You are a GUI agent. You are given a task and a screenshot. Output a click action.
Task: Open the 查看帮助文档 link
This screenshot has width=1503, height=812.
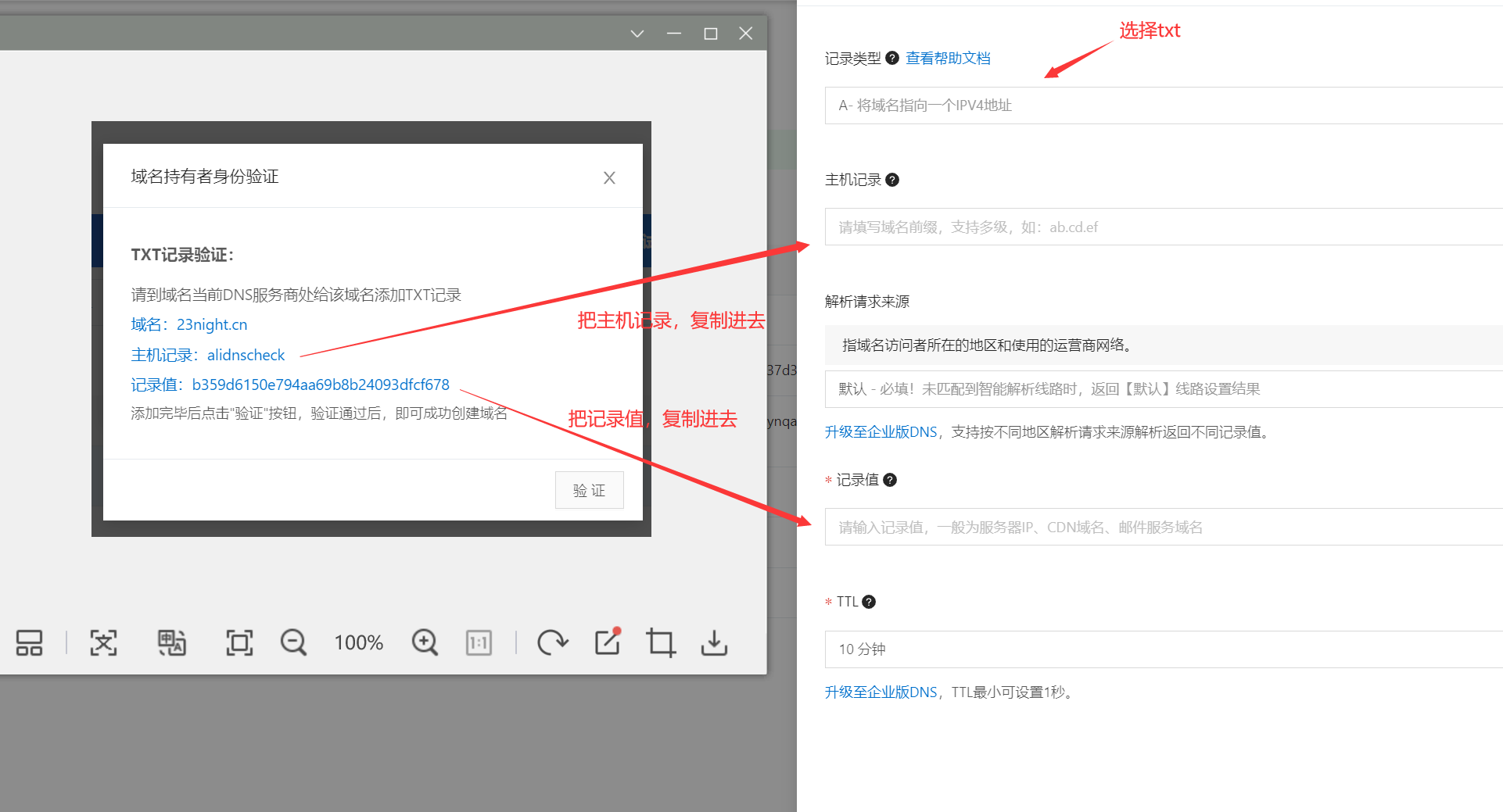point(948,58)
